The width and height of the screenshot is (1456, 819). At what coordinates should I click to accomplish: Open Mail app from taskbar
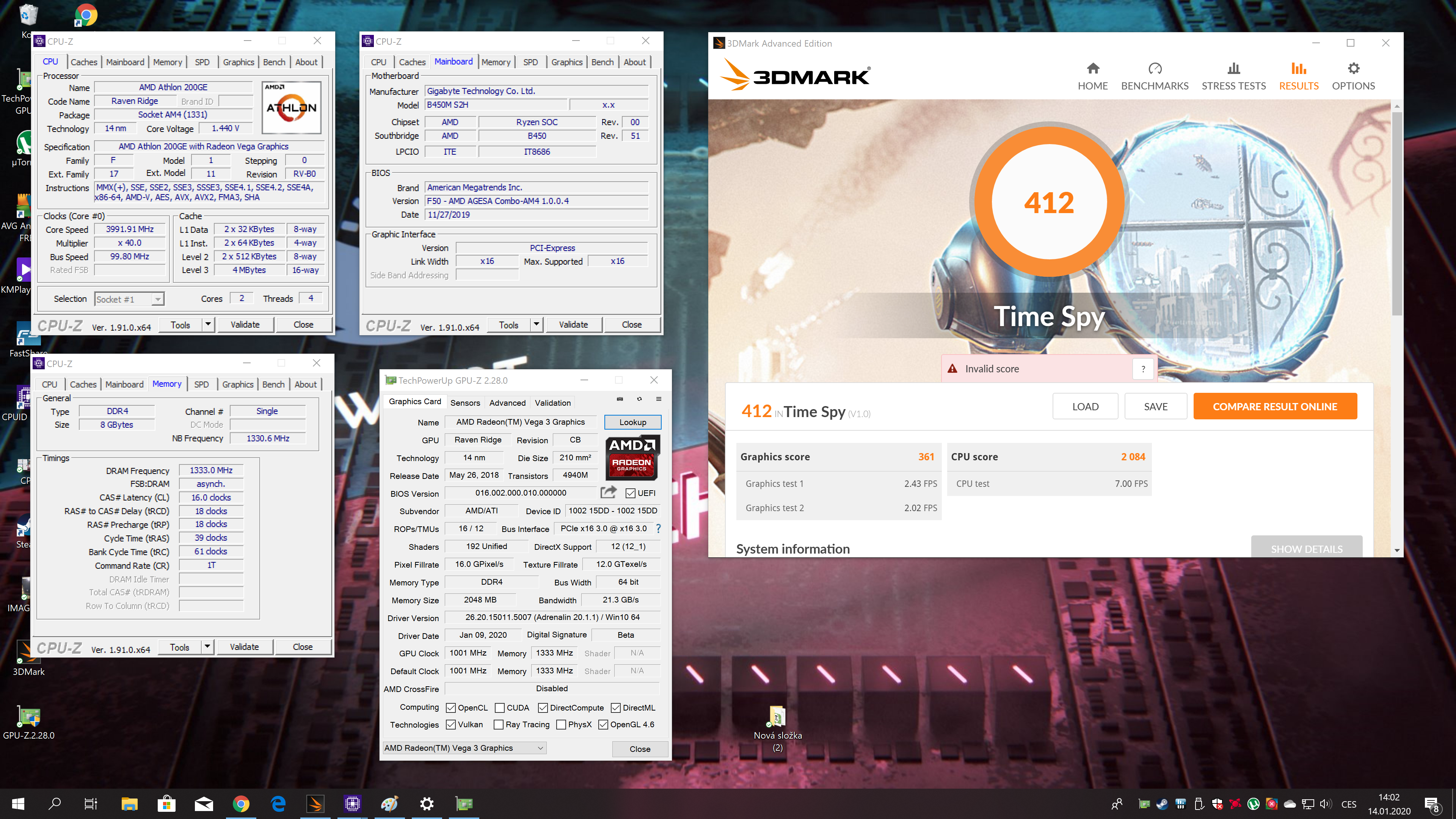pyautogui.click(x=204, y=803)
